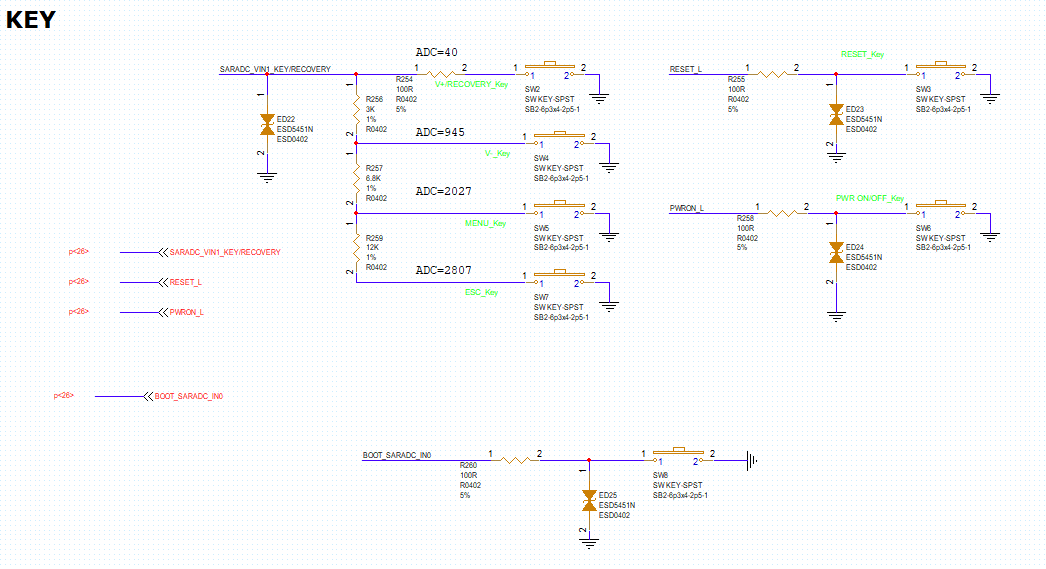Screen dimensions: 1046x569
Task: Click the green V-_Key label
Action: coord(497,153)
